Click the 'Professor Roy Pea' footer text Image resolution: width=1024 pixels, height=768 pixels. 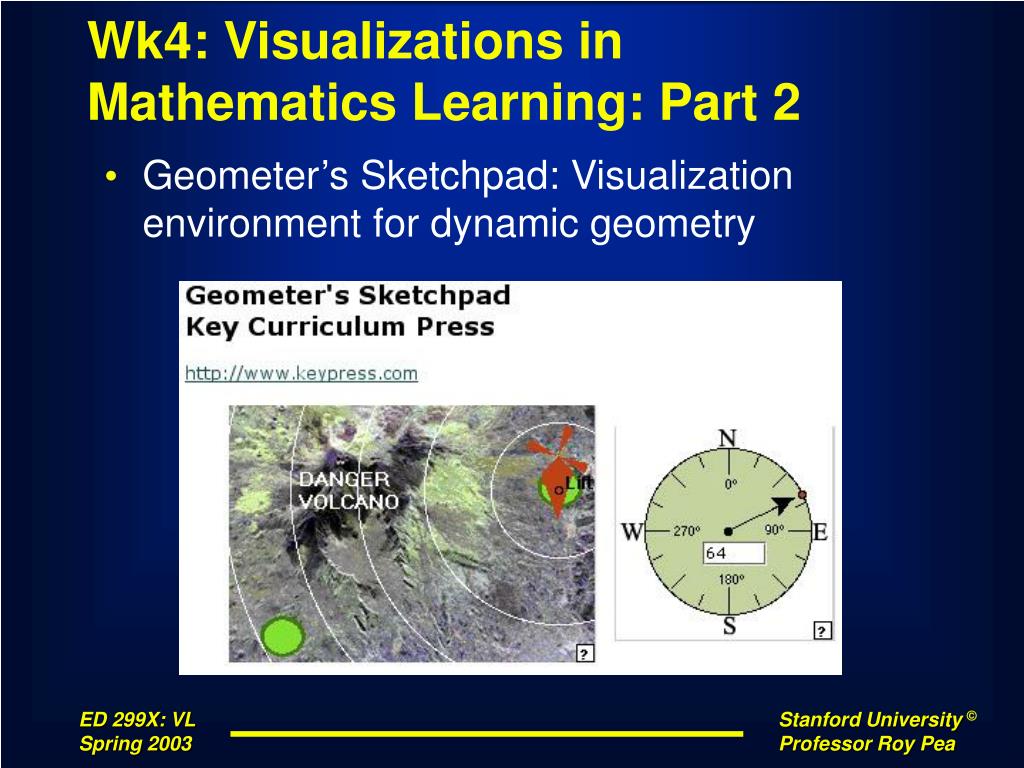tap(867, 744)
